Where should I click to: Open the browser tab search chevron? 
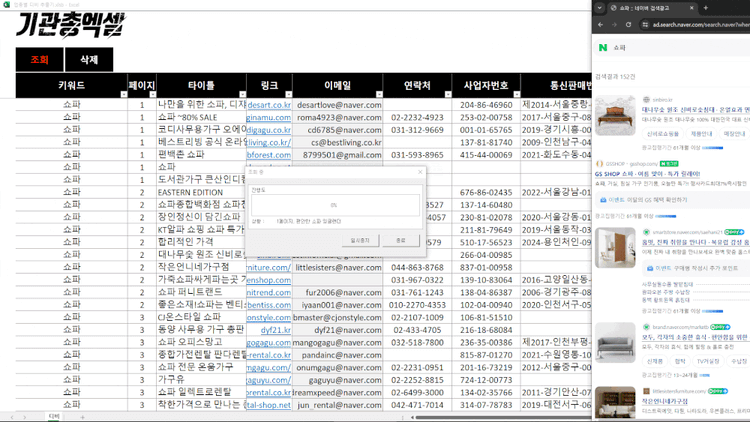click(x=599, y=8)
